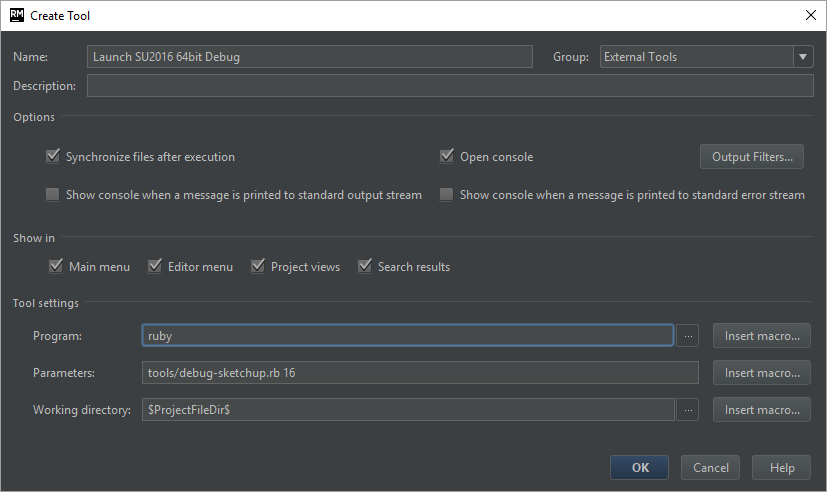The image size is (827, 492).
Task: Disable showing tool in Main menu
Action: (x=56, y=267)
